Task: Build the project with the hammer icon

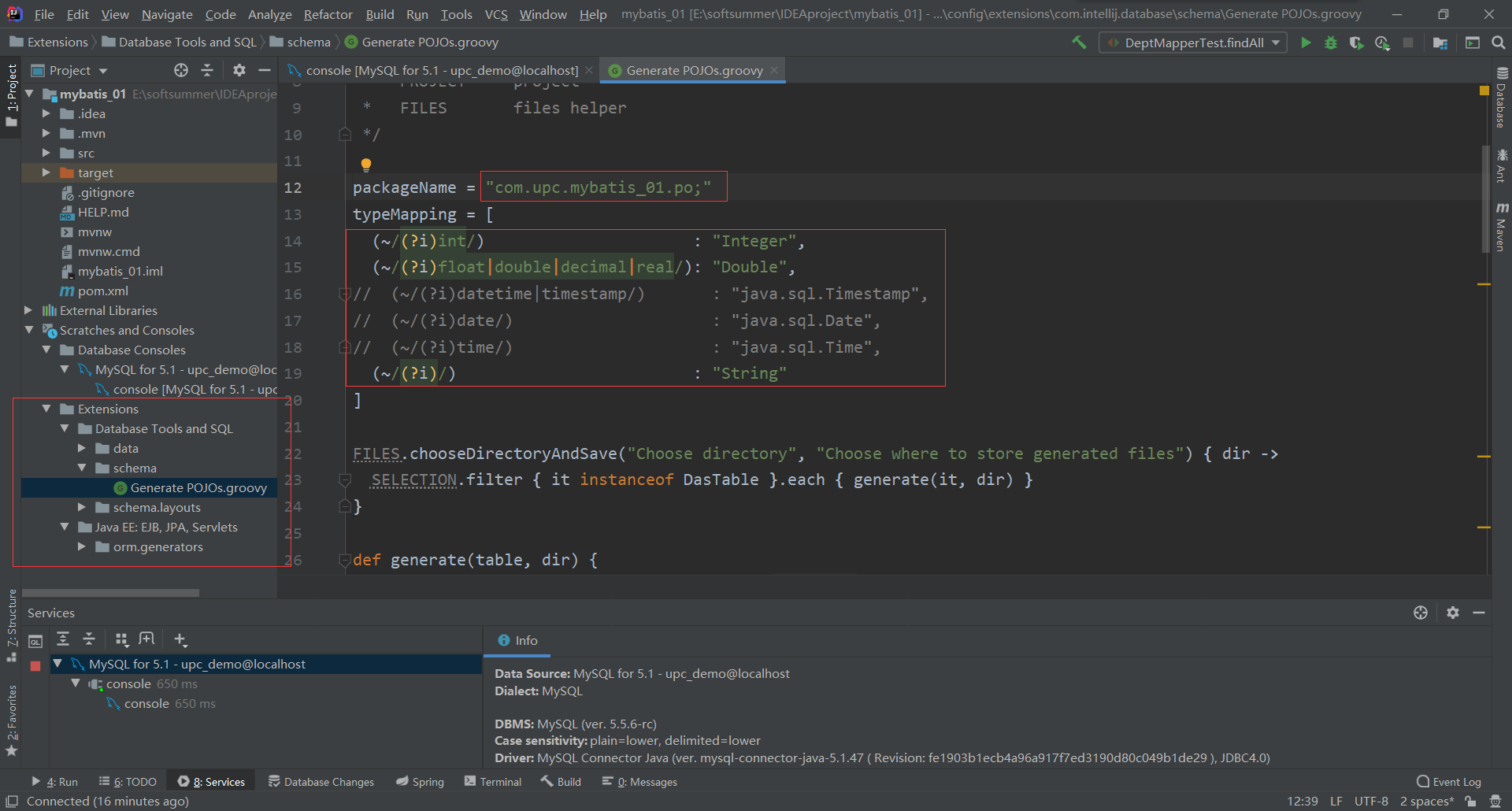Action: coord(1079,43)
